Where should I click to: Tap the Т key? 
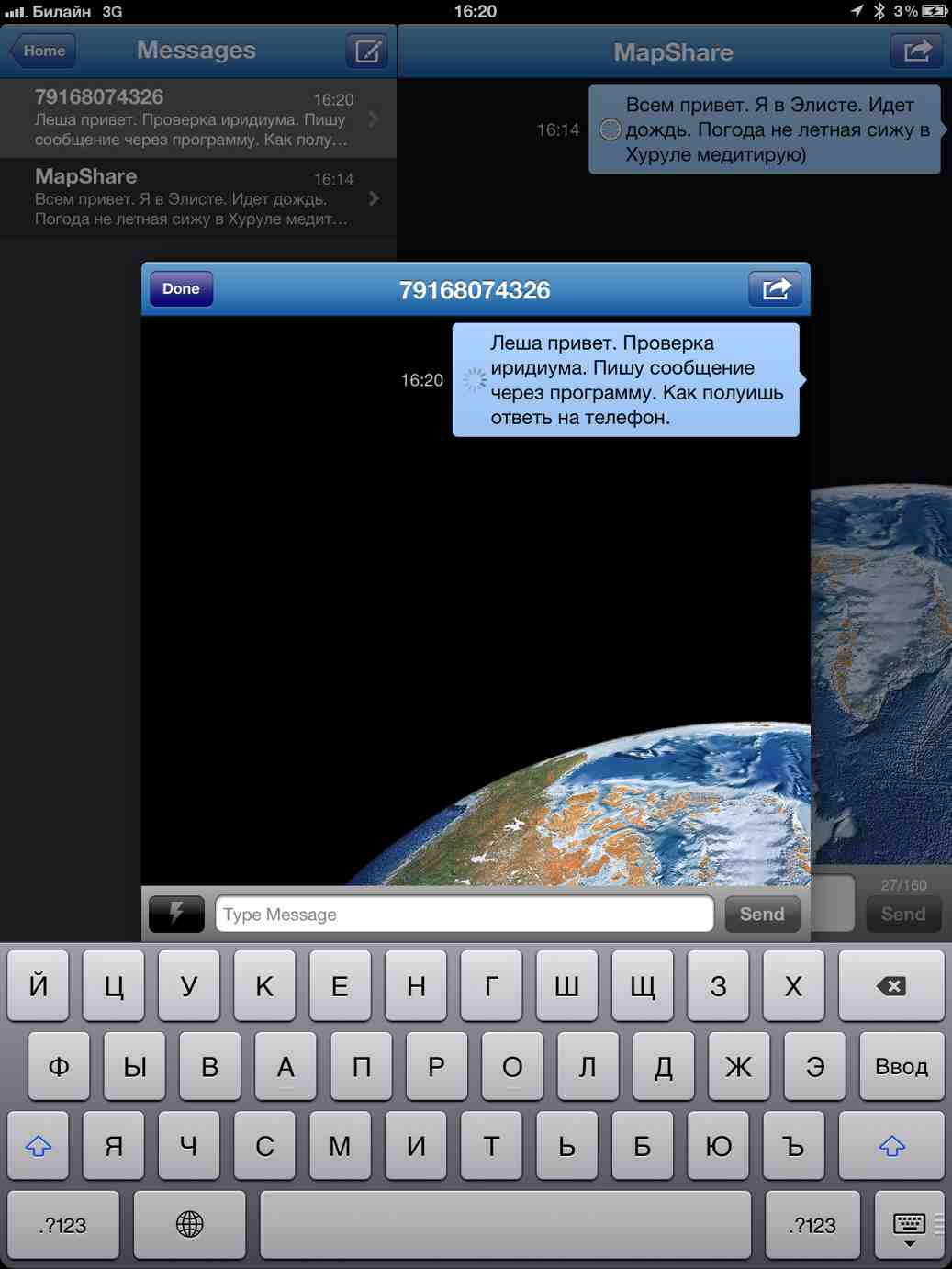coord(491,1146)
